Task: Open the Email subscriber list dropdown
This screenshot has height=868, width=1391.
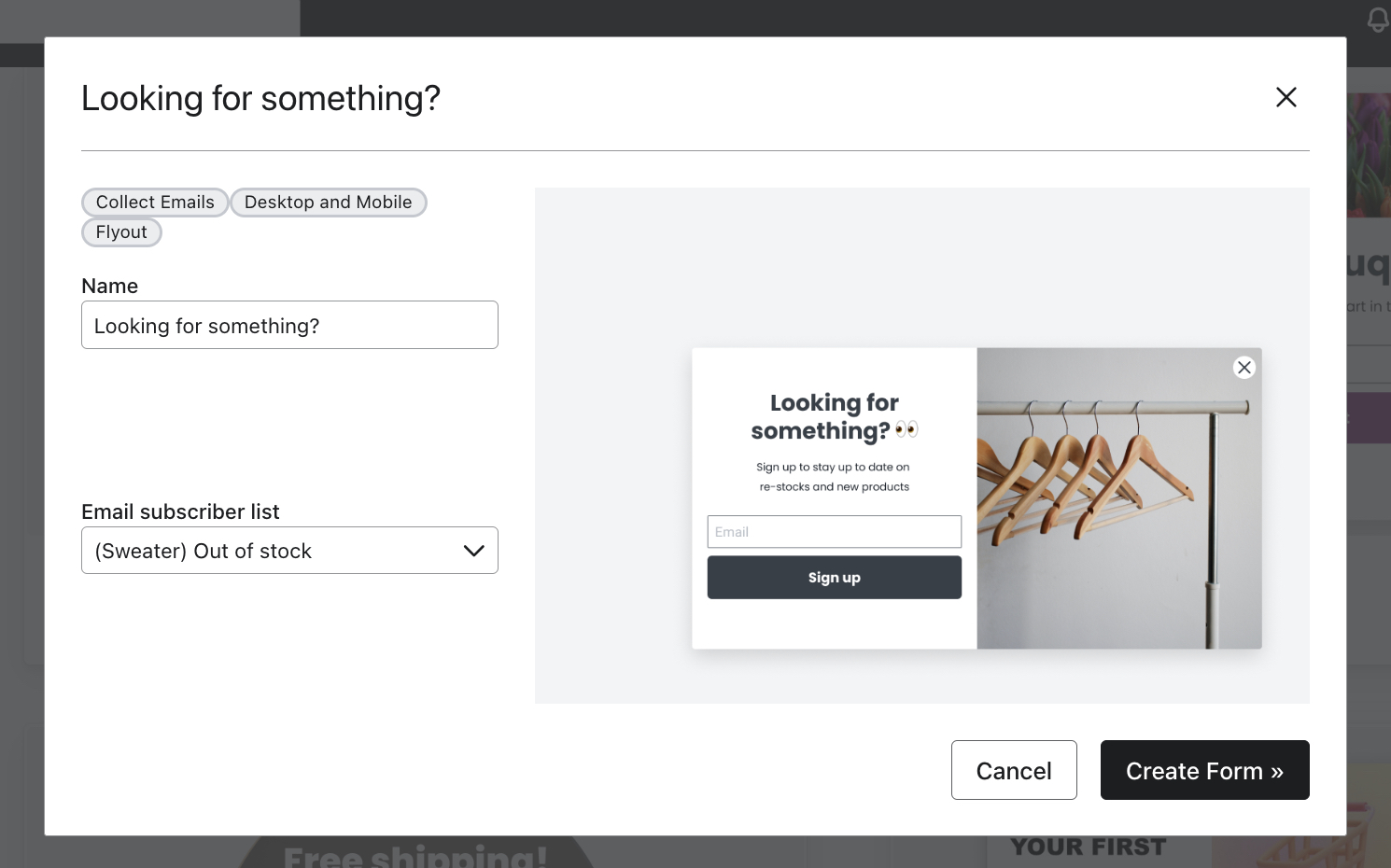Action: 289,550
